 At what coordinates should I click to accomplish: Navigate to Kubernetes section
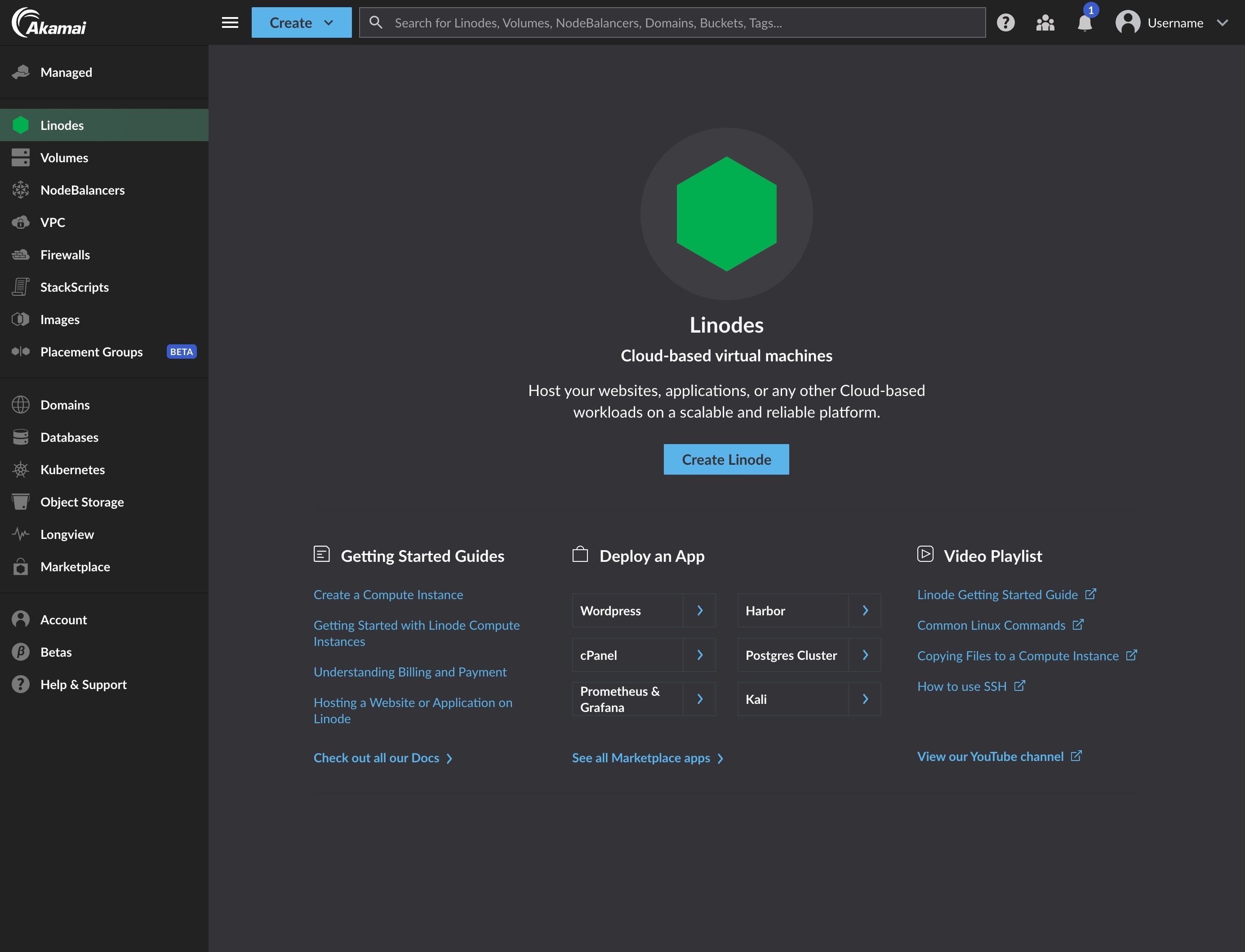72,469
